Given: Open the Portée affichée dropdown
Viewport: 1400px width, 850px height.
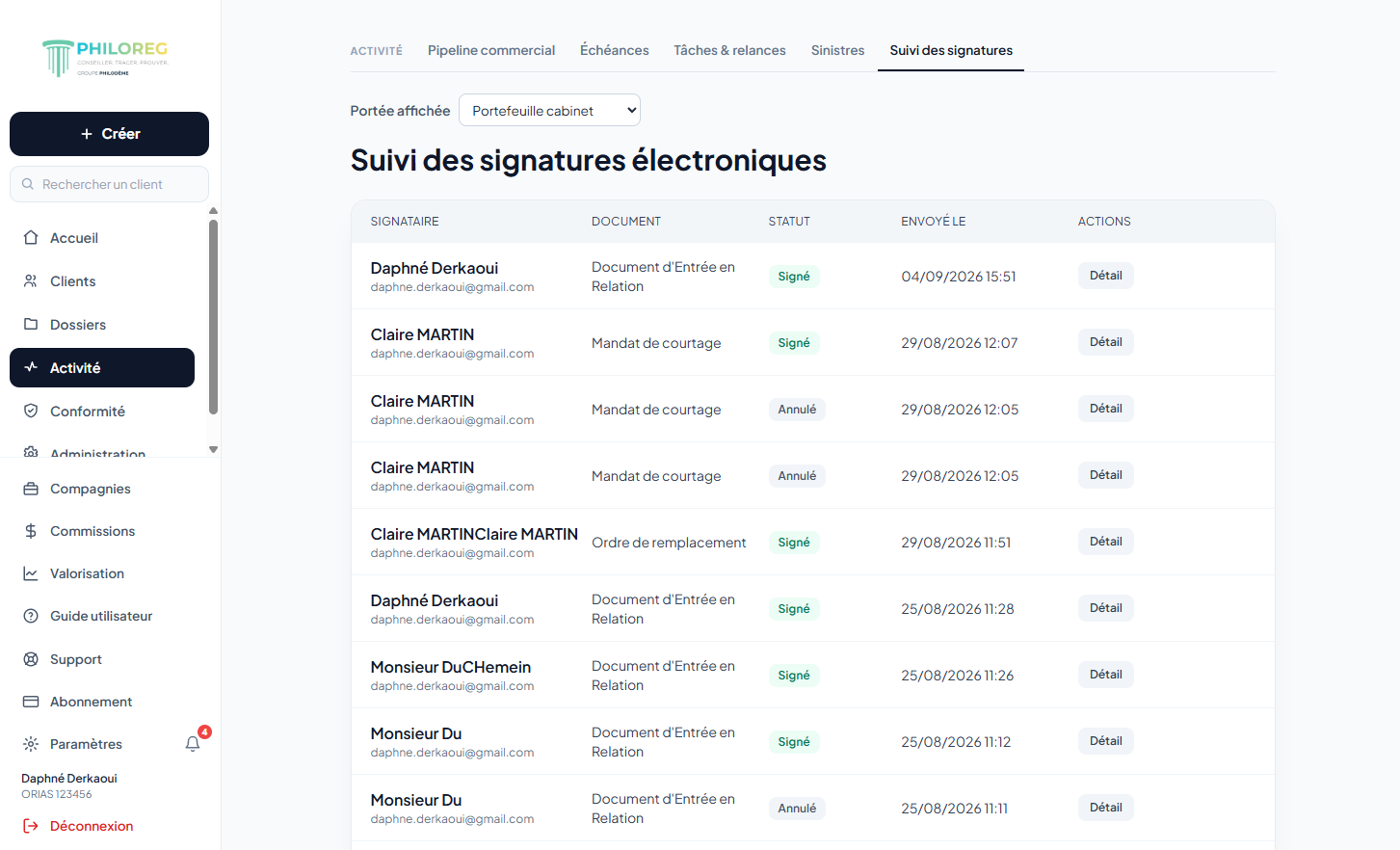Looking at the screenshot, I should 549,110.
